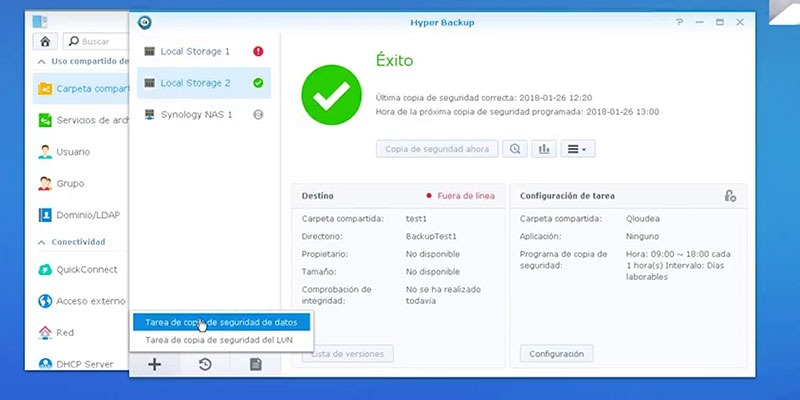Open the hamburger menu dropdown button
Viewport: 800px width, 400px height.
pos(578,149)
